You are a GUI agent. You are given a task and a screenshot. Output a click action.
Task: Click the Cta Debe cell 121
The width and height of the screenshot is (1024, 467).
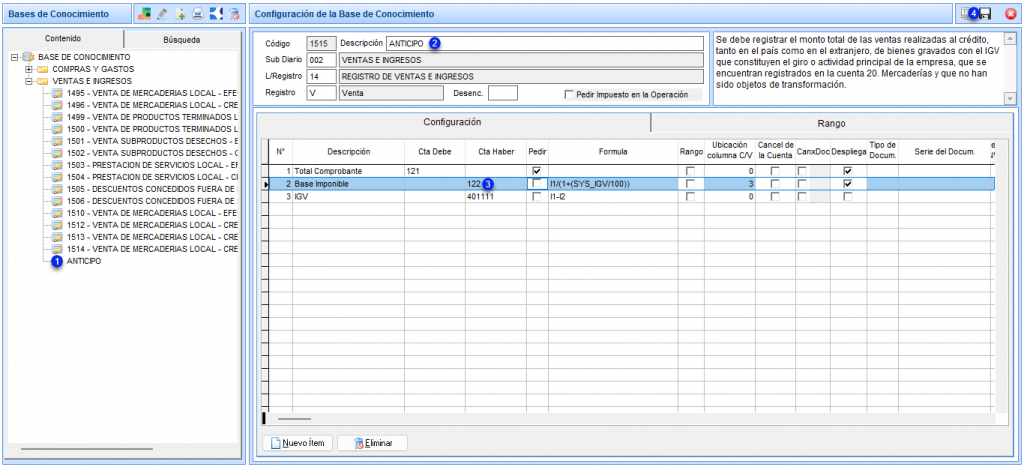(x=434, y=170)
